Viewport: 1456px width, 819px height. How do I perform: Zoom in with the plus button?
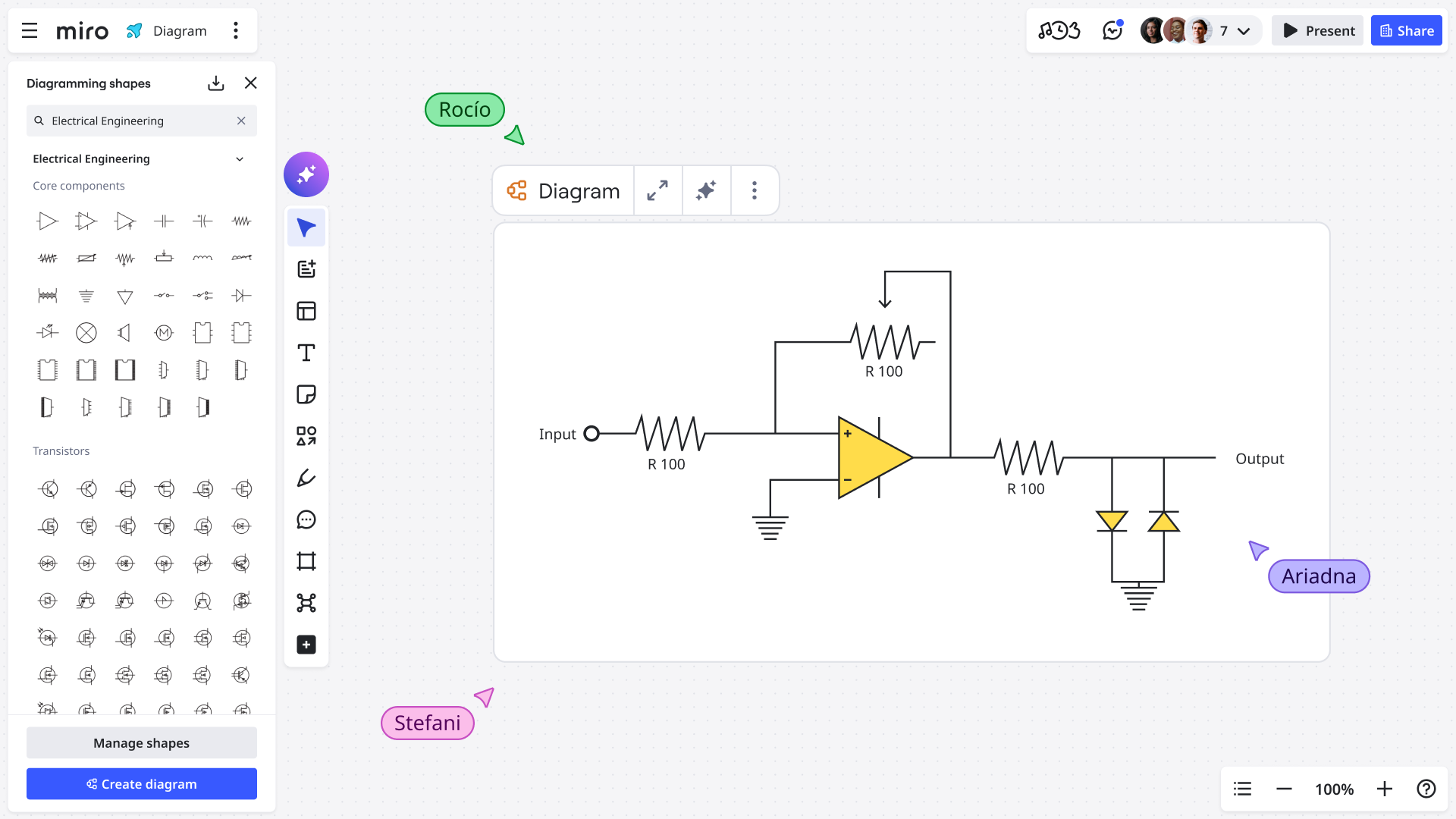[x=1385, y=789]
